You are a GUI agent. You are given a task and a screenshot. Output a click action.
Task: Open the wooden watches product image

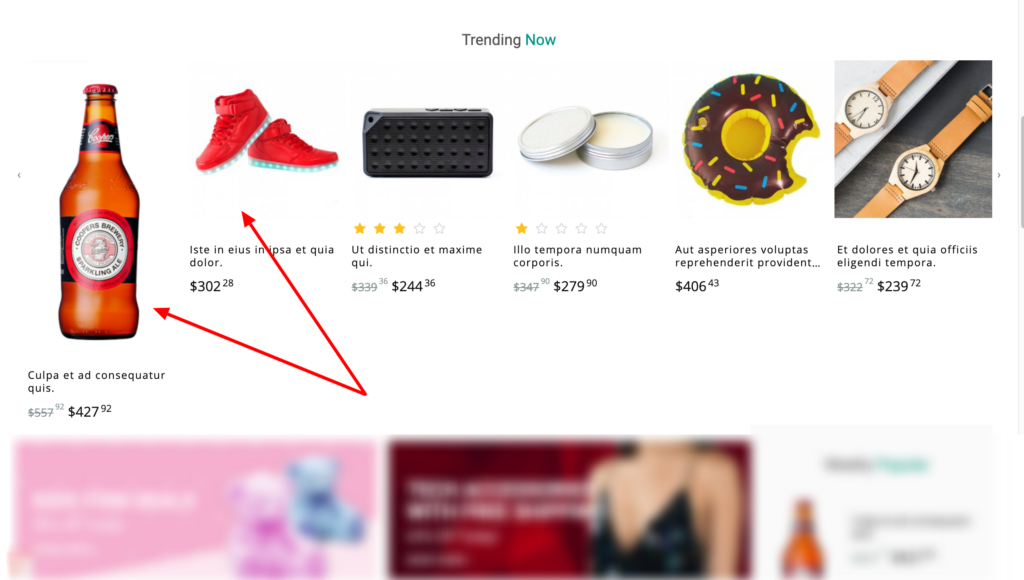[x=913, y=139]
